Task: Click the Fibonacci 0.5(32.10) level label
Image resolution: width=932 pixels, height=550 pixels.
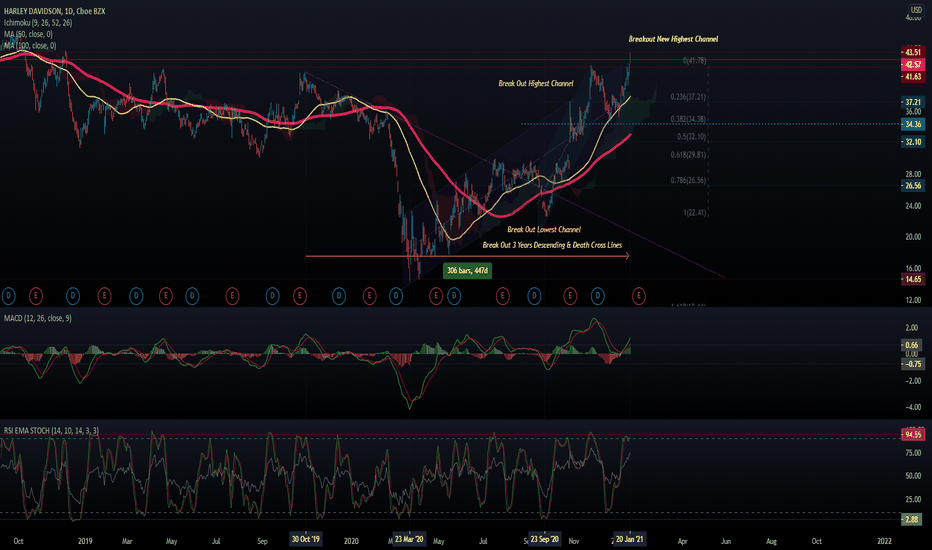Action: click(691, 136)
